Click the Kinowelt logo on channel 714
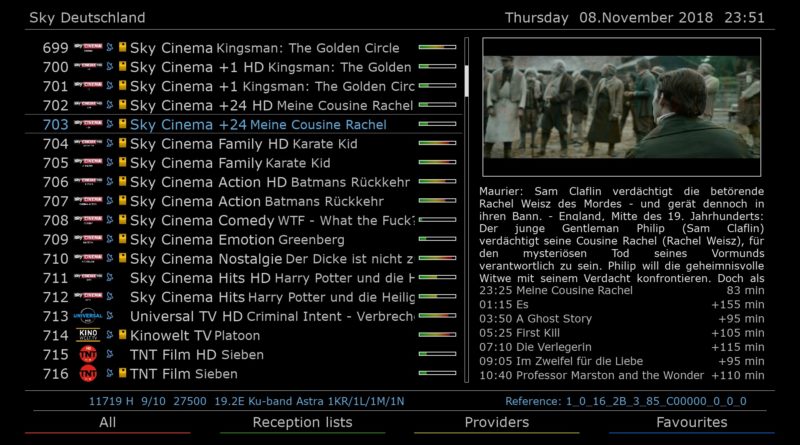Viewport: 800px width, 445px height. 88,335
